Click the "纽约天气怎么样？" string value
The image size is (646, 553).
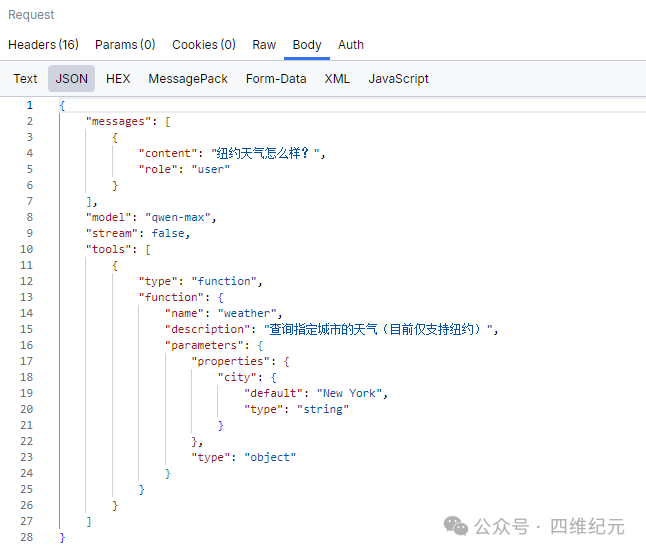[x=265, y=153]
